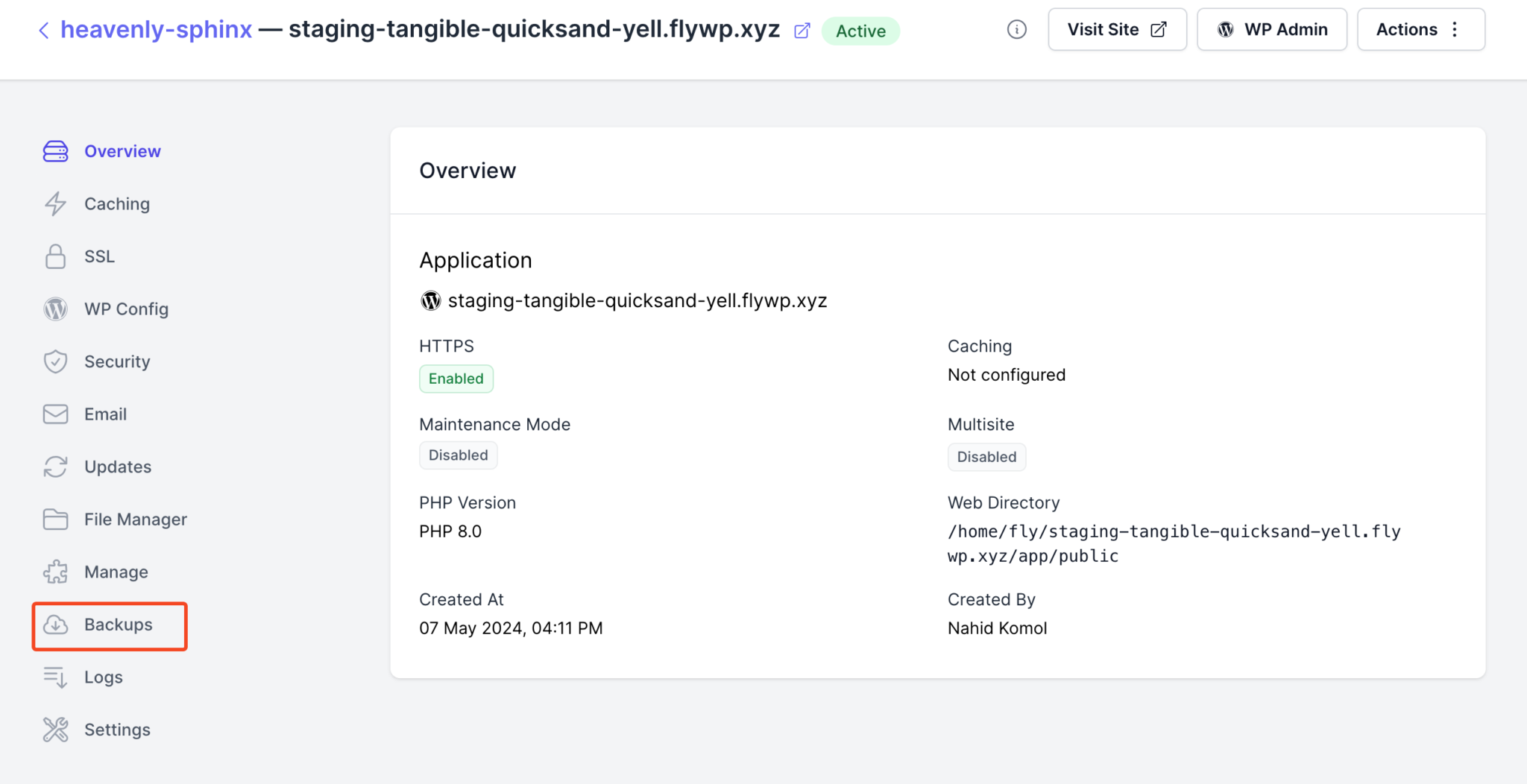
Task: Open WP Config via the WordPress icon
Action: (x=55, y=309)
